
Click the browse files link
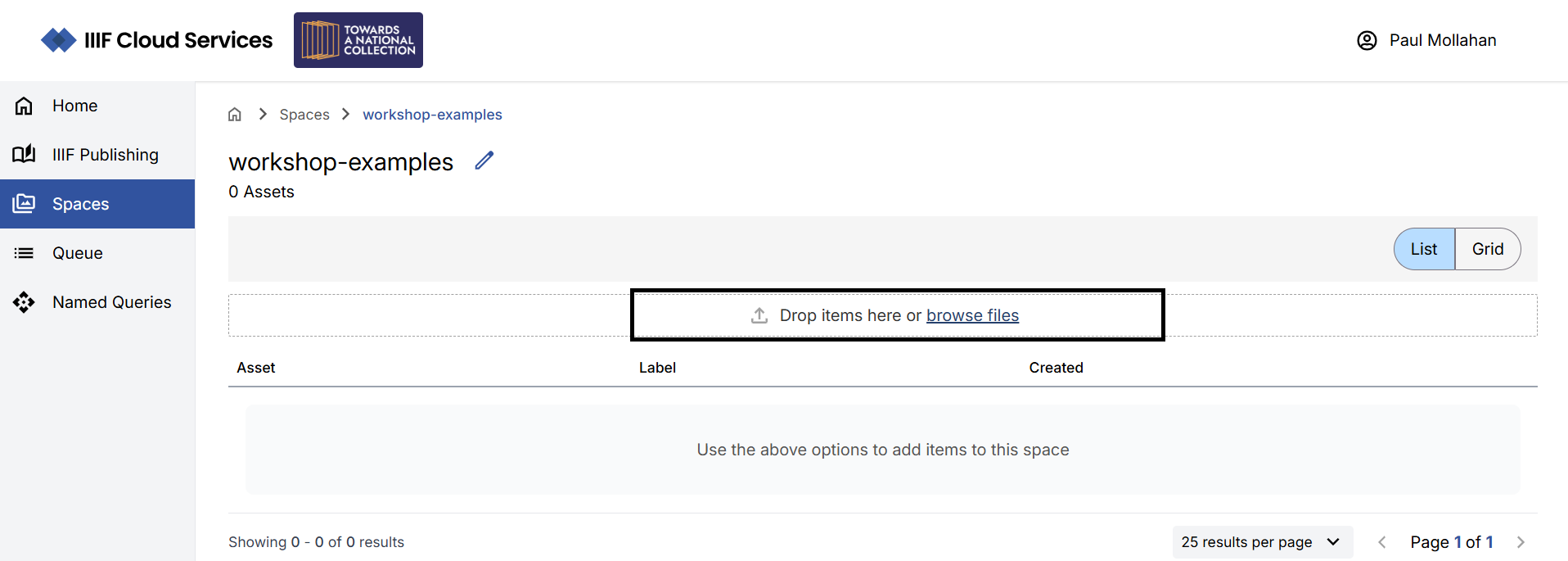click(x=972, y=314)
